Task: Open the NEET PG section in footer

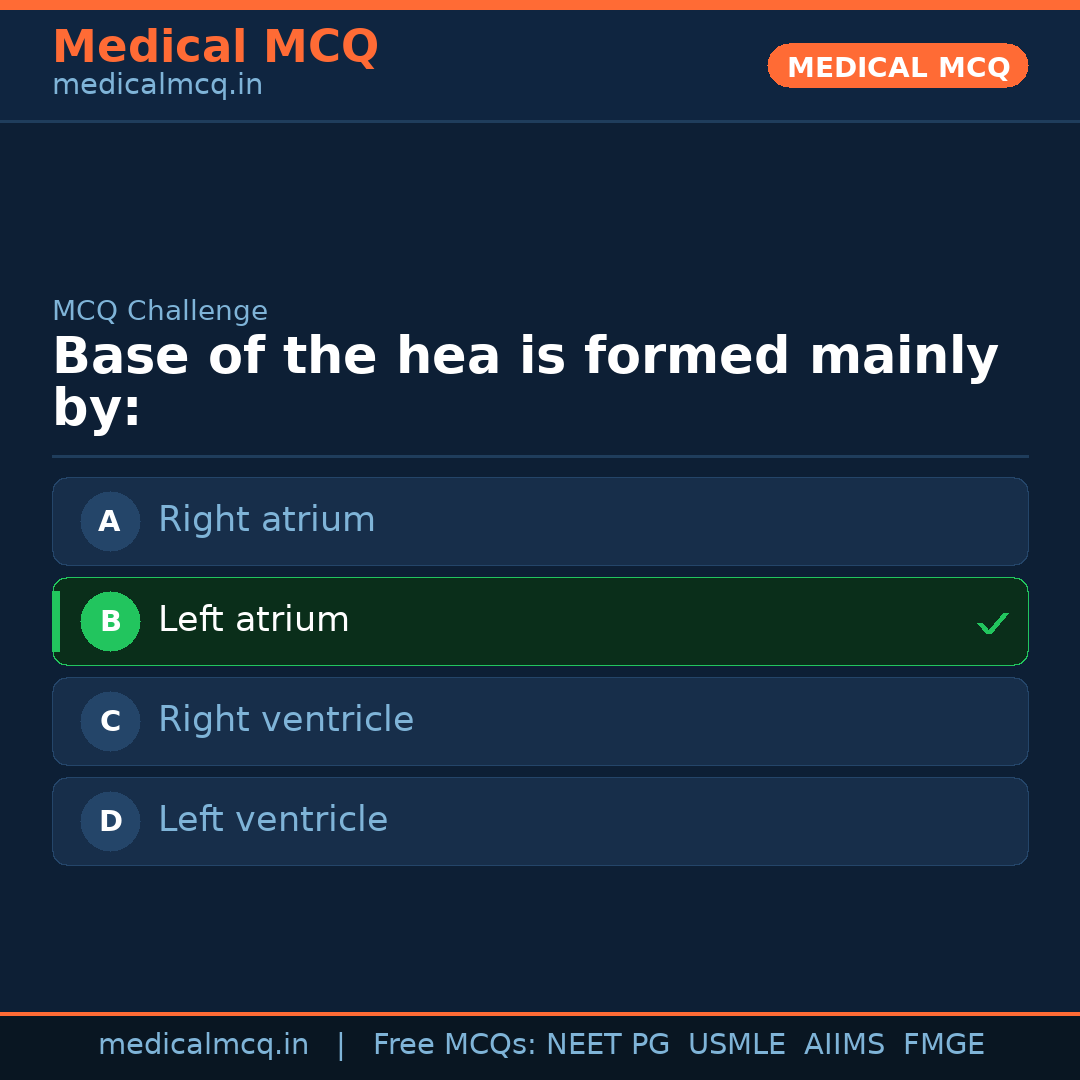Action: pyautogui.click(x=608, y=1043)
